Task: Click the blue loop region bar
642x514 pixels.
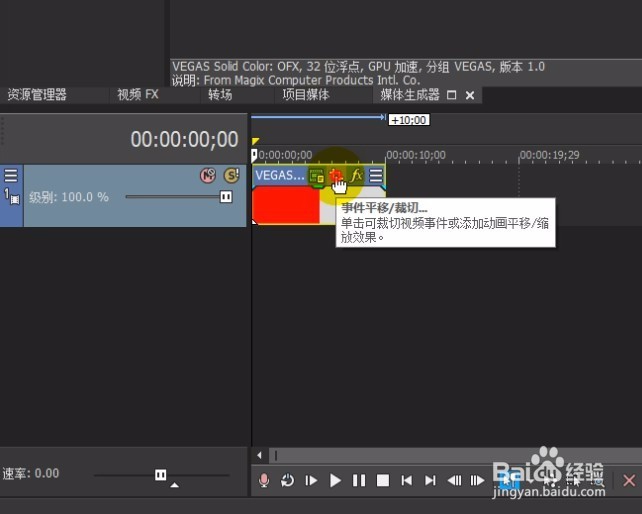Action: 318,117
